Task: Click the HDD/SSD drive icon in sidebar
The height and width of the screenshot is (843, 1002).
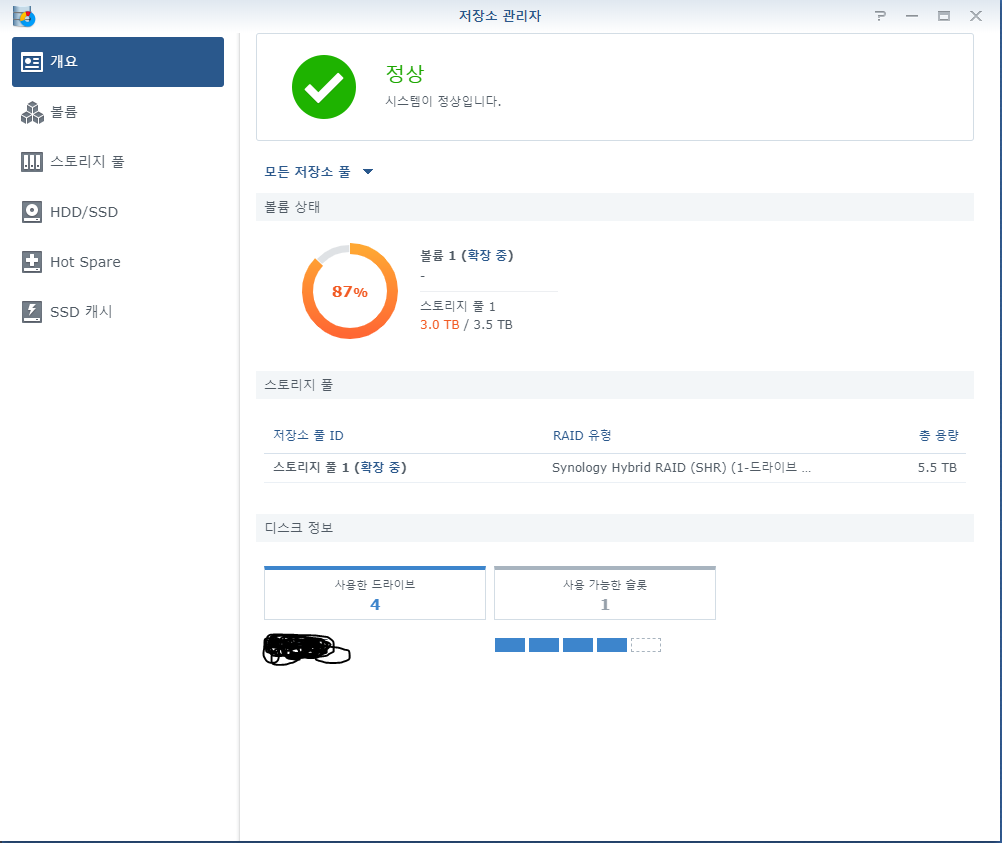Action: point(32,212)
